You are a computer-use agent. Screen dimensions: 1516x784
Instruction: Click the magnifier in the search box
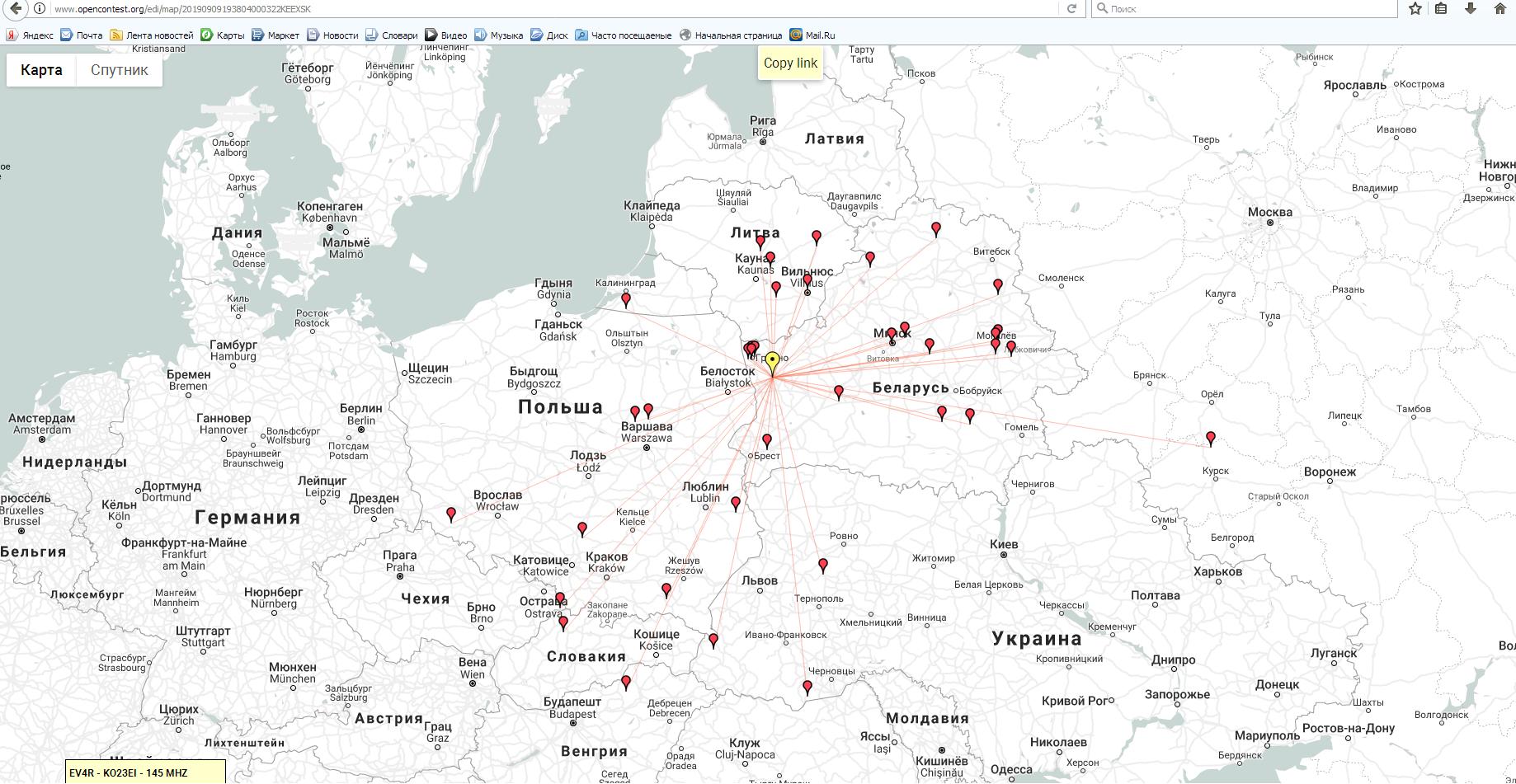point(1101,8)
